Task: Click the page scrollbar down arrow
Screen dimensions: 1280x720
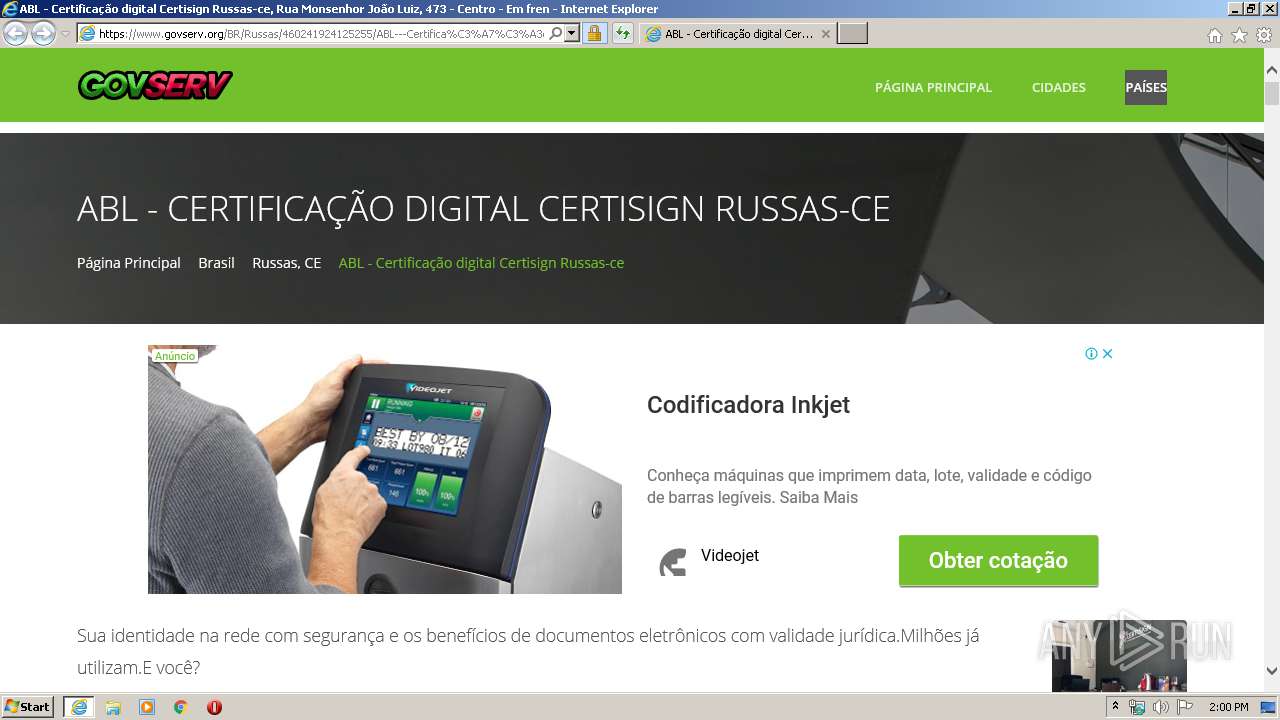Action: pos(1272,671)
